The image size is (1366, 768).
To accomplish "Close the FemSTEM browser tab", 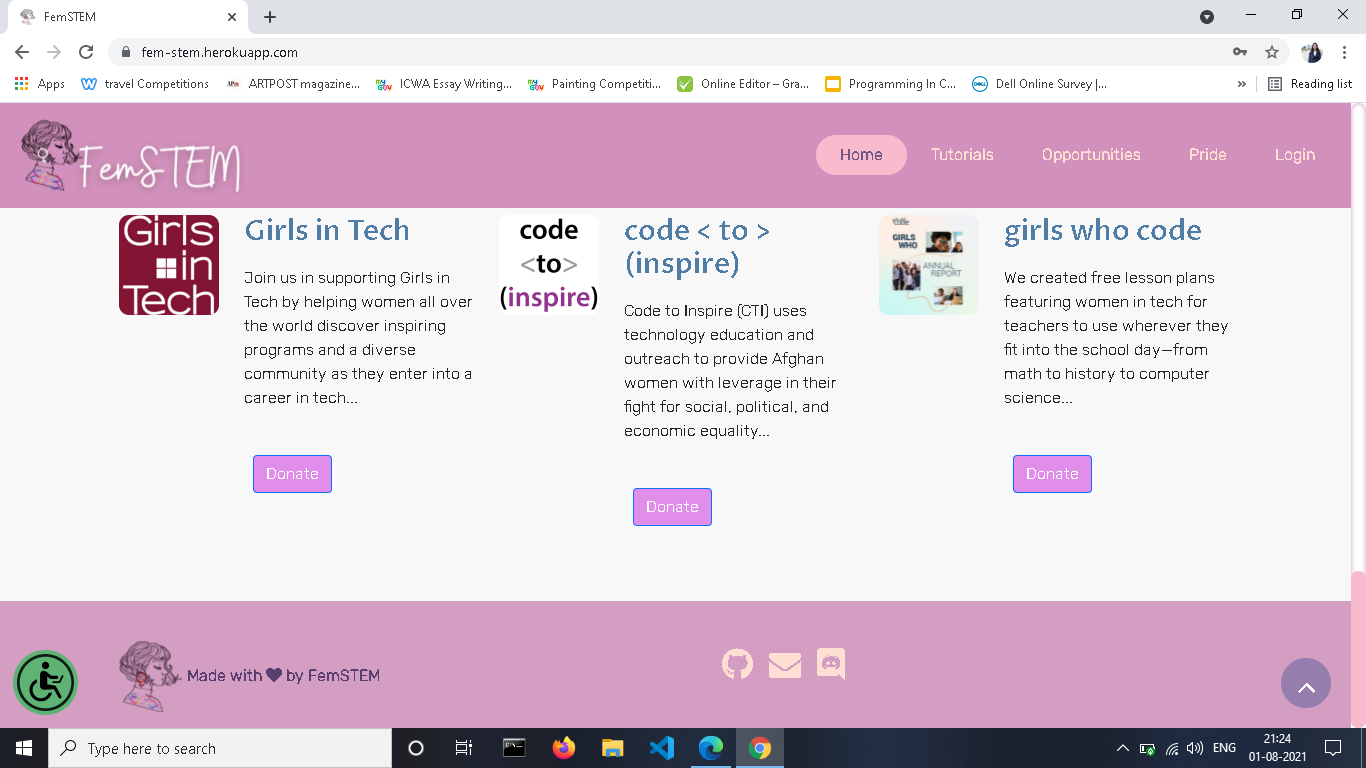I will 232,17.
